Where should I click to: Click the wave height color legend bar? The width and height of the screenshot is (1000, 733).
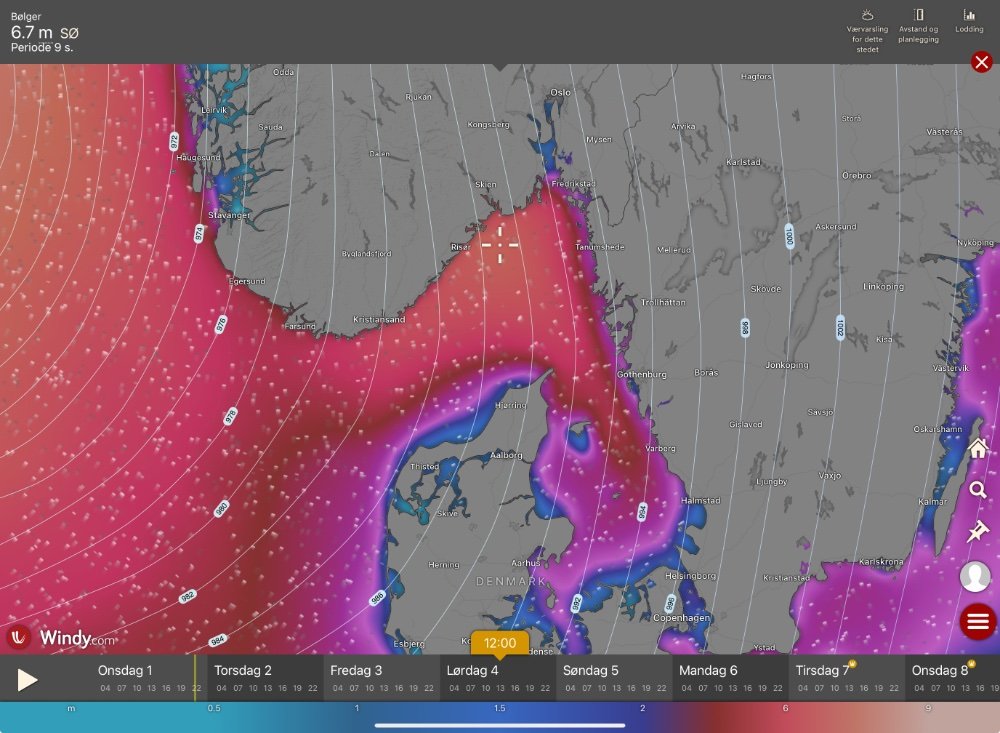500,716
